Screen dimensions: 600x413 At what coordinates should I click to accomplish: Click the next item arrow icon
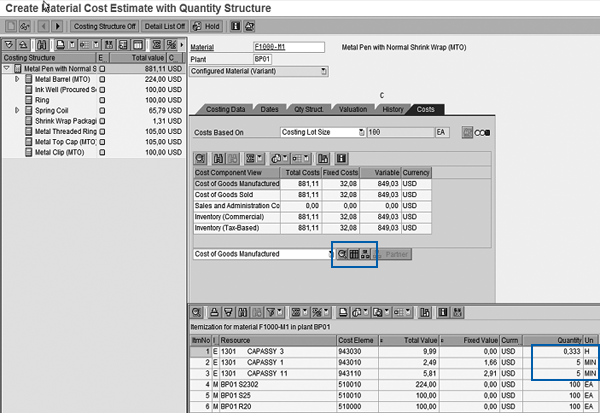click(58, 24)
